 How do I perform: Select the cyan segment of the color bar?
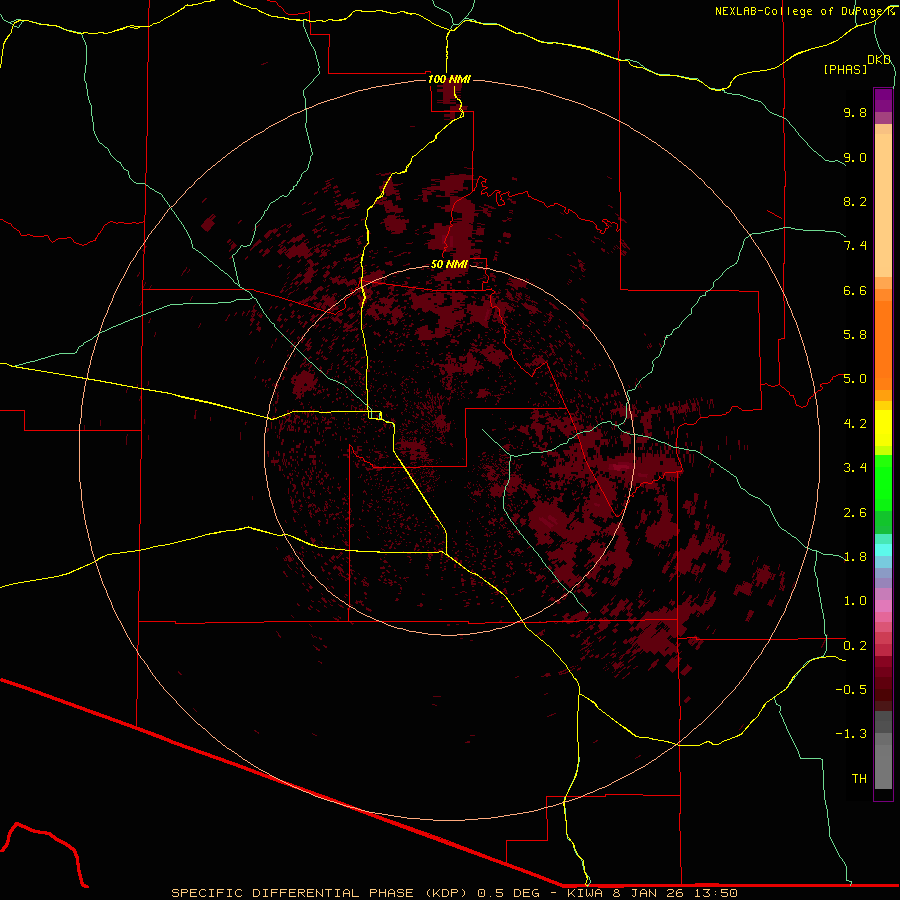pos(883,549)
